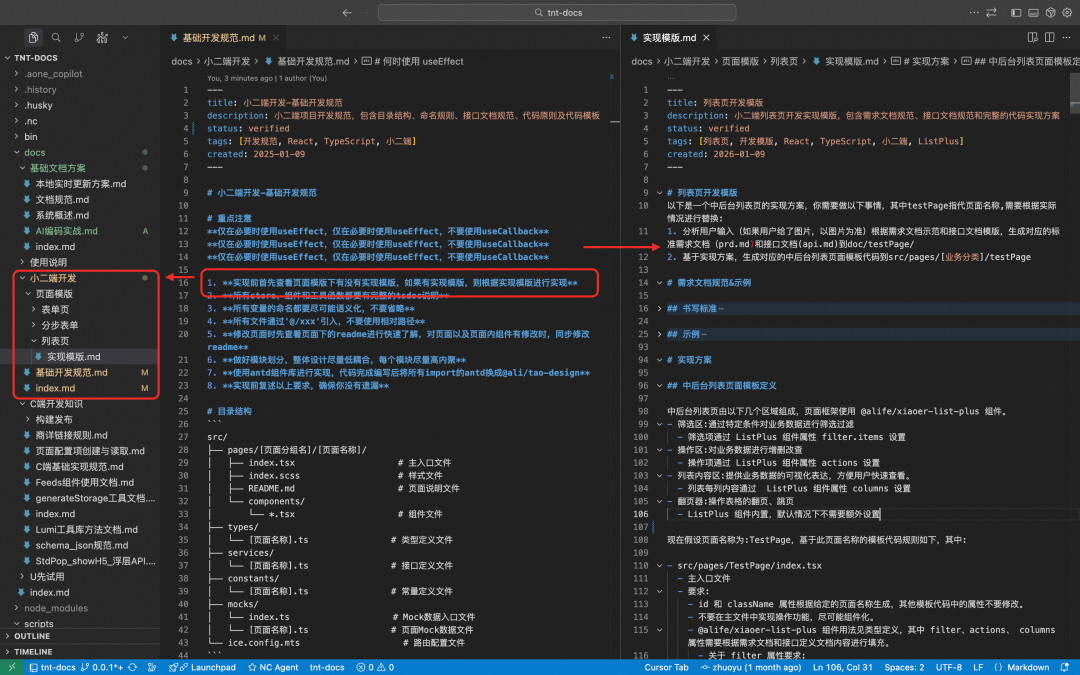Open more actions for right editor group
1080x675 pixels.
pos(1066,38)
